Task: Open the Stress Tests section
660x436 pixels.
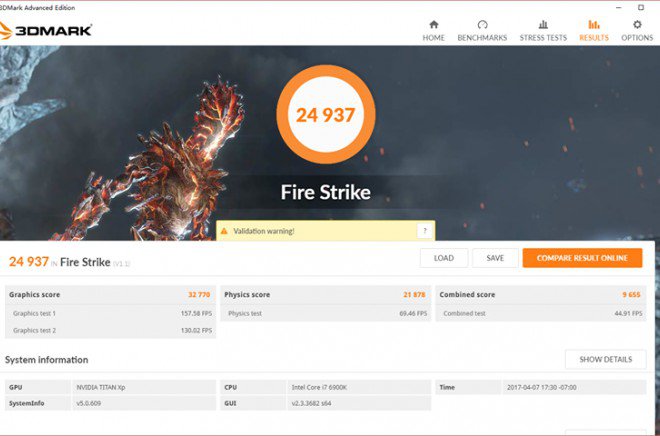Action: coord(543,30)
